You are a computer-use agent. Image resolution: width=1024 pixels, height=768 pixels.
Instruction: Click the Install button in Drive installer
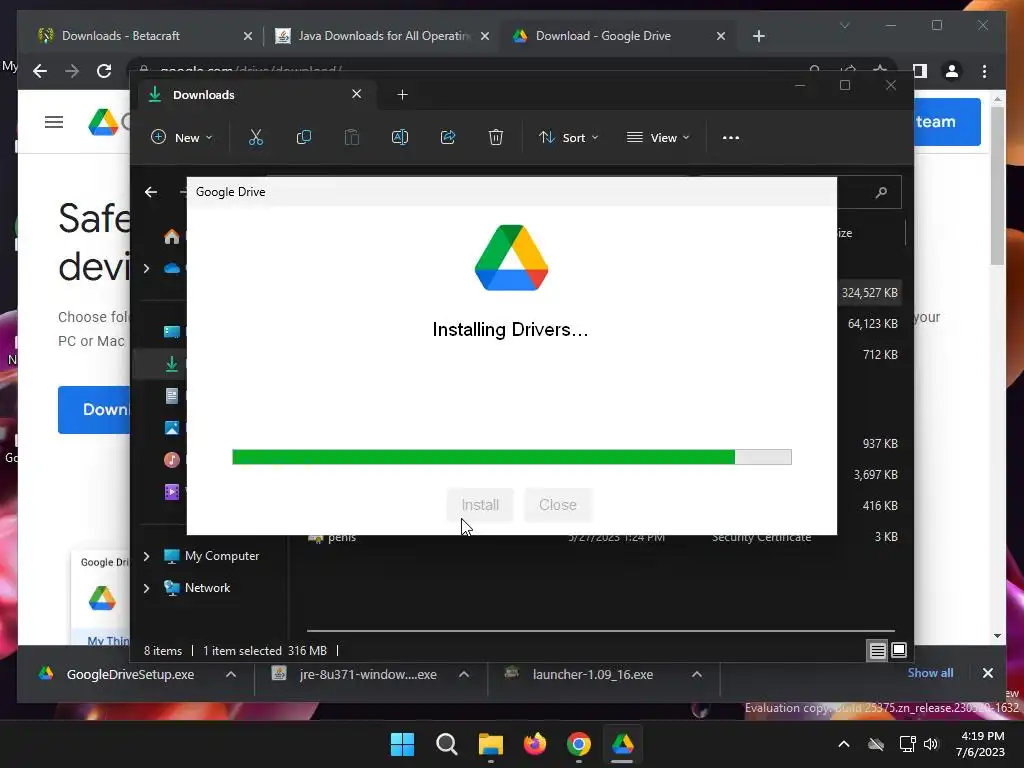(480, 505)
